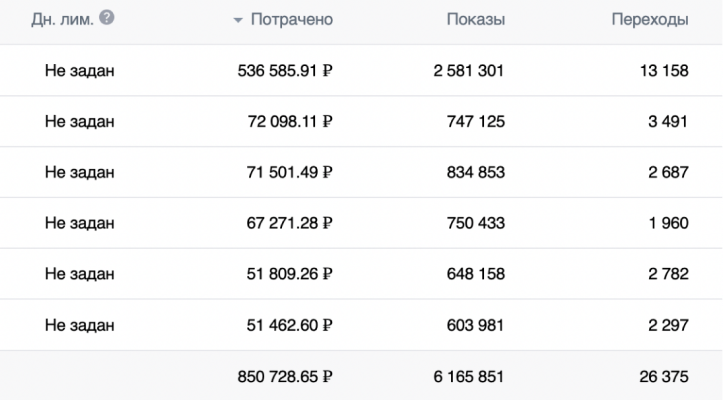723x400 pixels.
Task: Edit daily limit in 67 271.28 ₽ row
Action: [79, 223]
